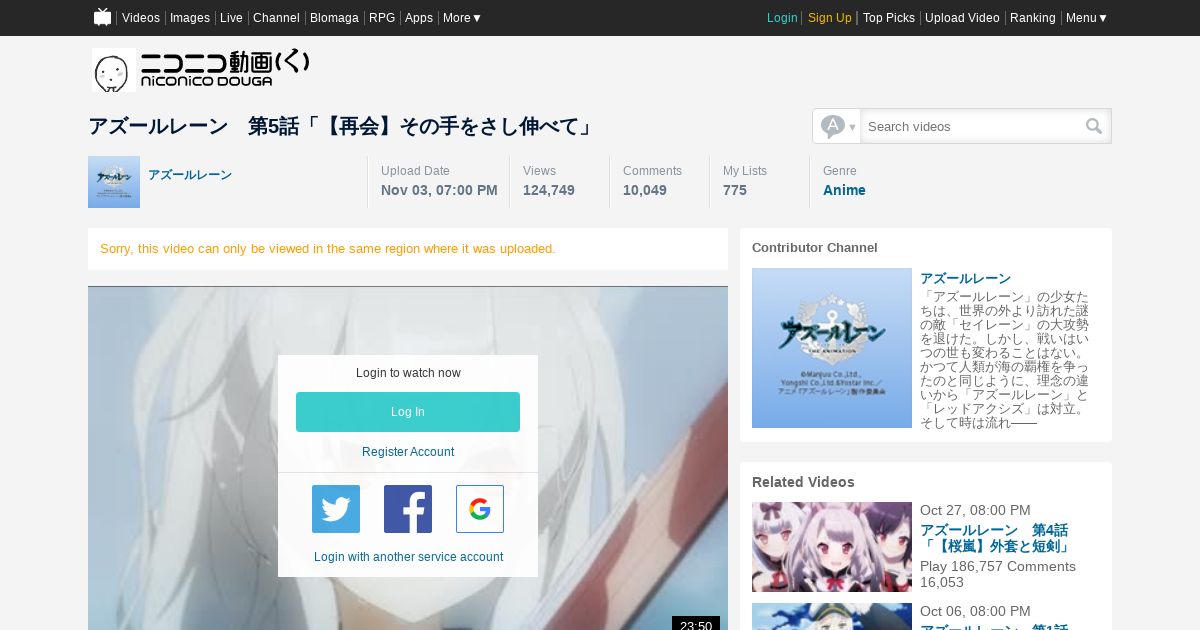Screen dimensions: 1200x630
Task: Click the upload date Nov 03, 07:00 PM
Action: click(439, 190)
